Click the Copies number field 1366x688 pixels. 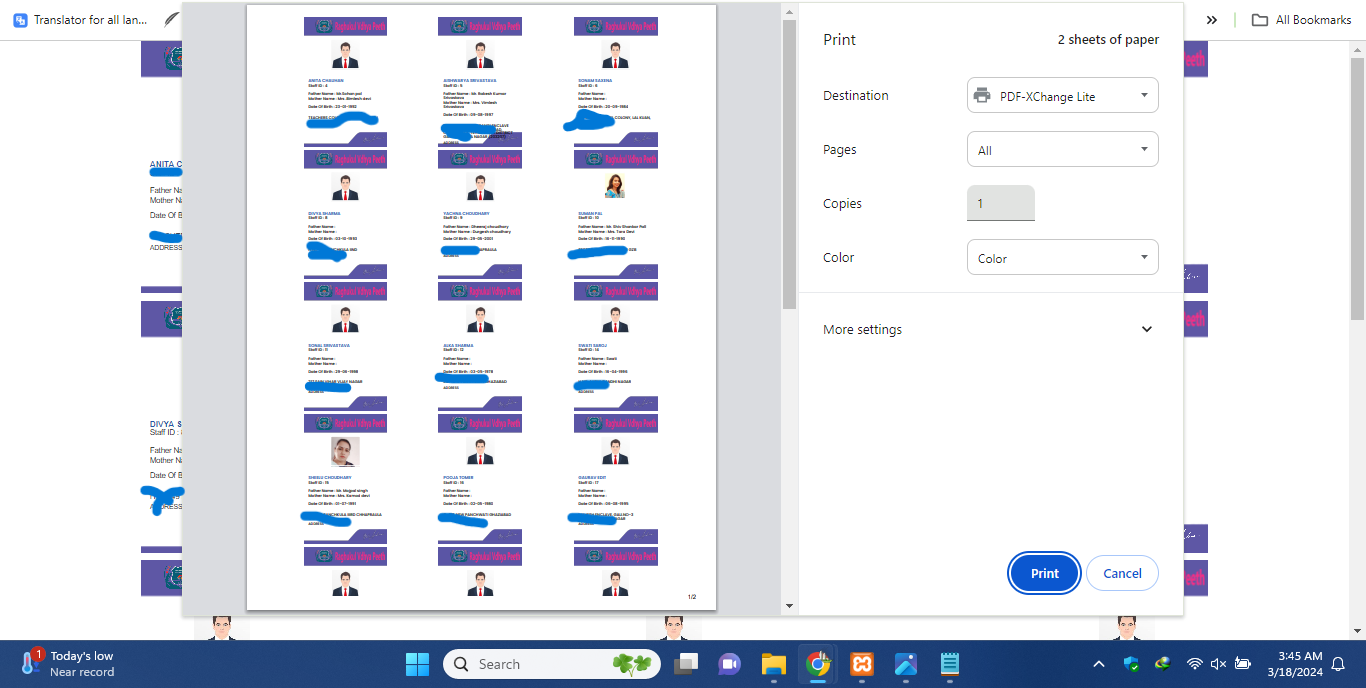click(x=1000, y=203)
